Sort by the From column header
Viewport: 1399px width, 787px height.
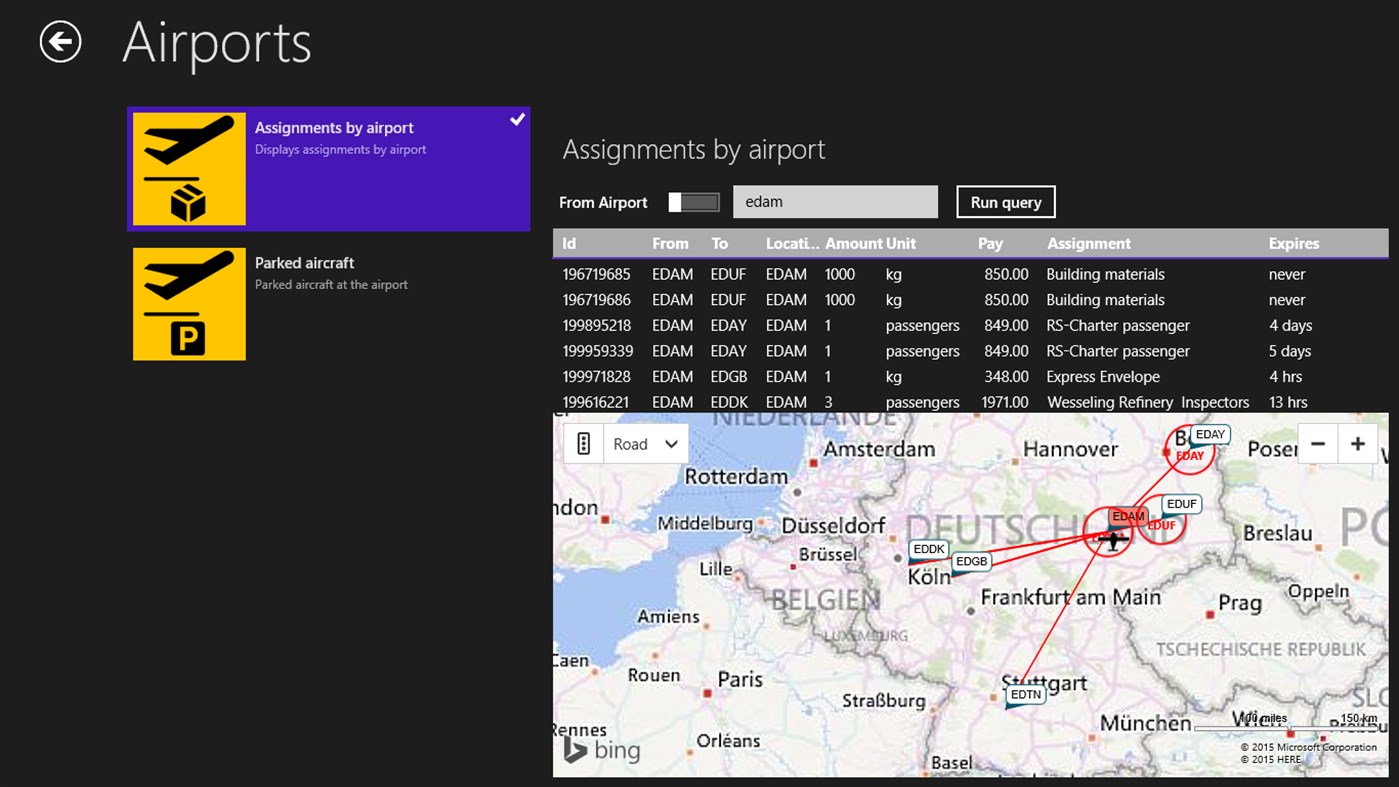click(x=670, y=243)
